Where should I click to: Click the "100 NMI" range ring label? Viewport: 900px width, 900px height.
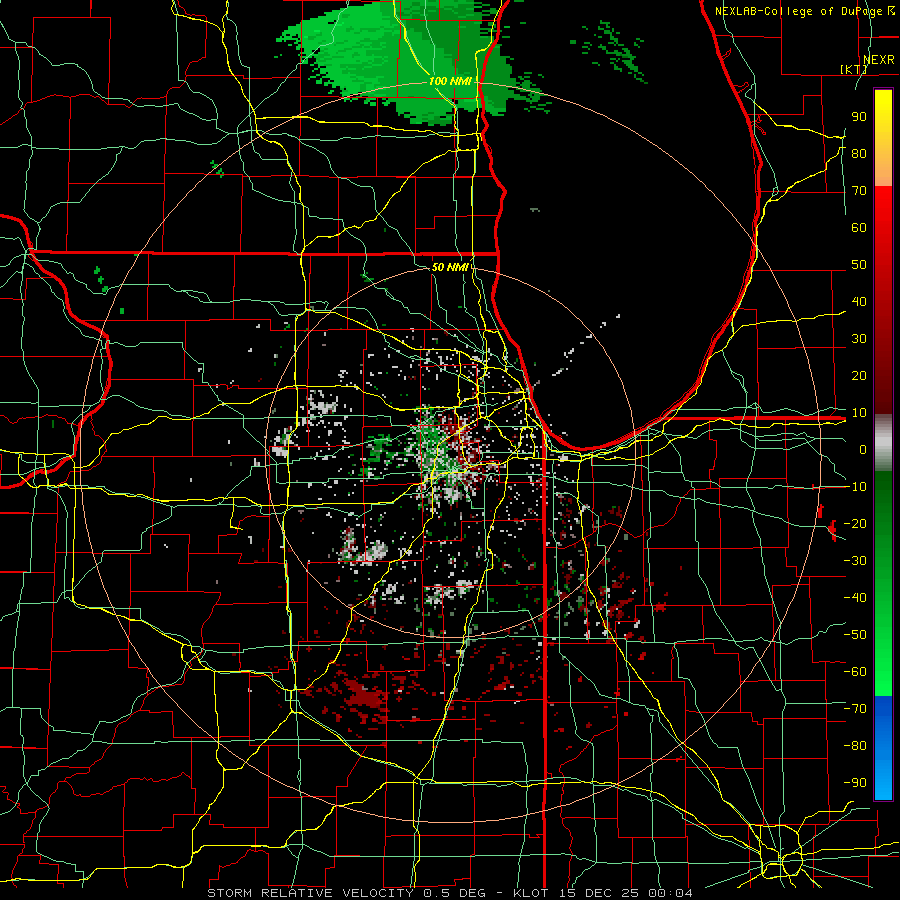pyautogui.click(x=450, y=82)
